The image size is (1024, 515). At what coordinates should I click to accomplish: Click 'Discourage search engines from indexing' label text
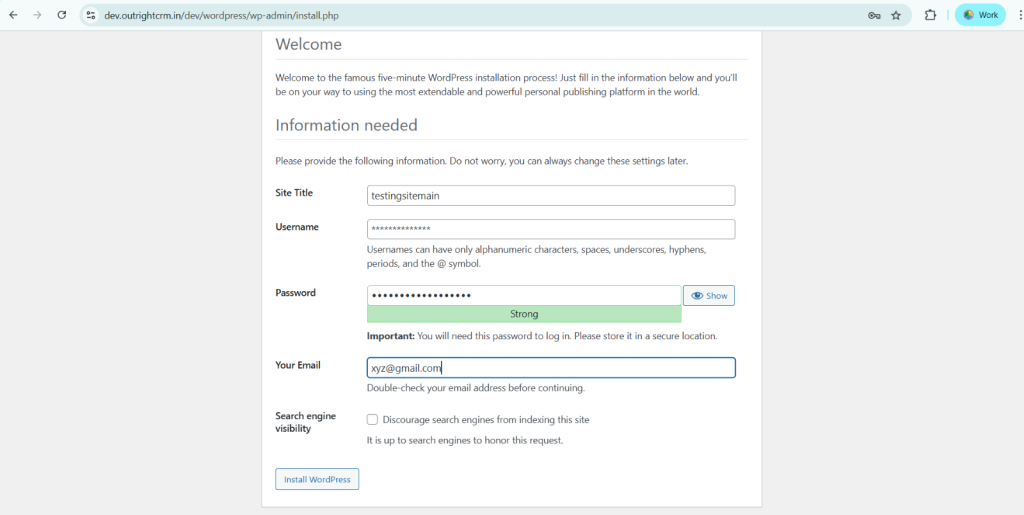(486, 420)
